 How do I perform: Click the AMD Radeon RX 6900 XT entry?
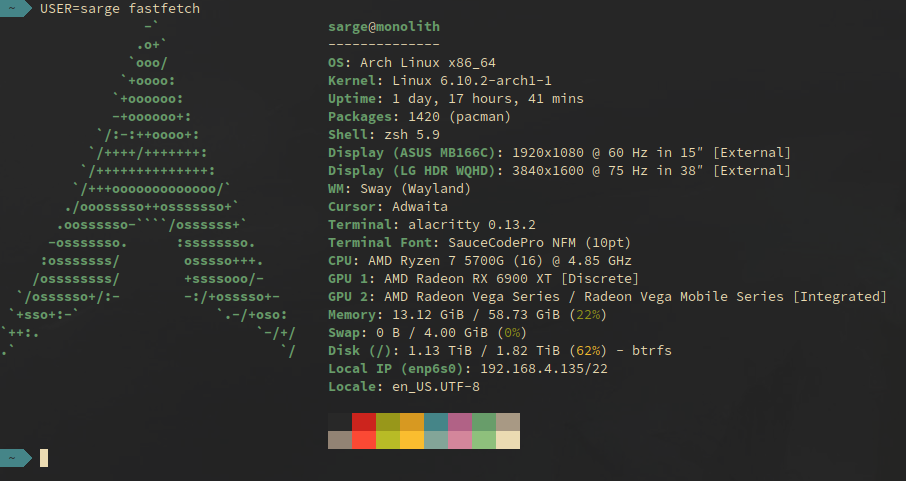tap(510, 279)
